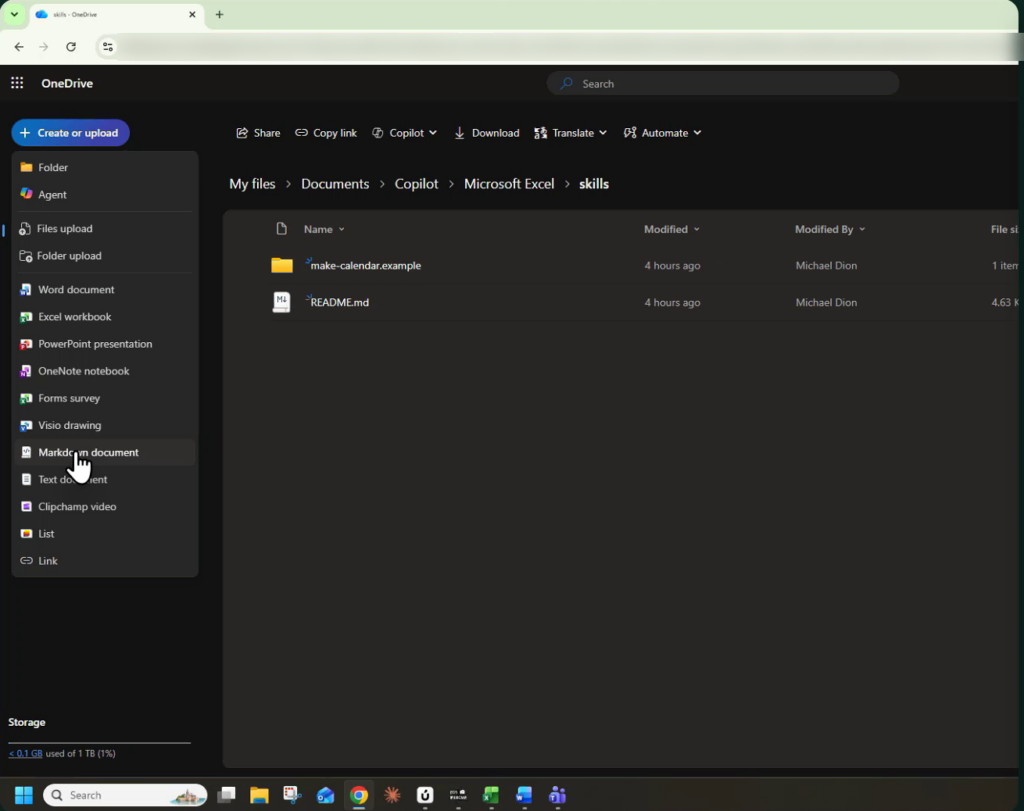The height and width of the screenshot is (811, 1024).
Task: Open the orange starburst app in taskbar
Action: pyautogui.click(x=392, y=795)
